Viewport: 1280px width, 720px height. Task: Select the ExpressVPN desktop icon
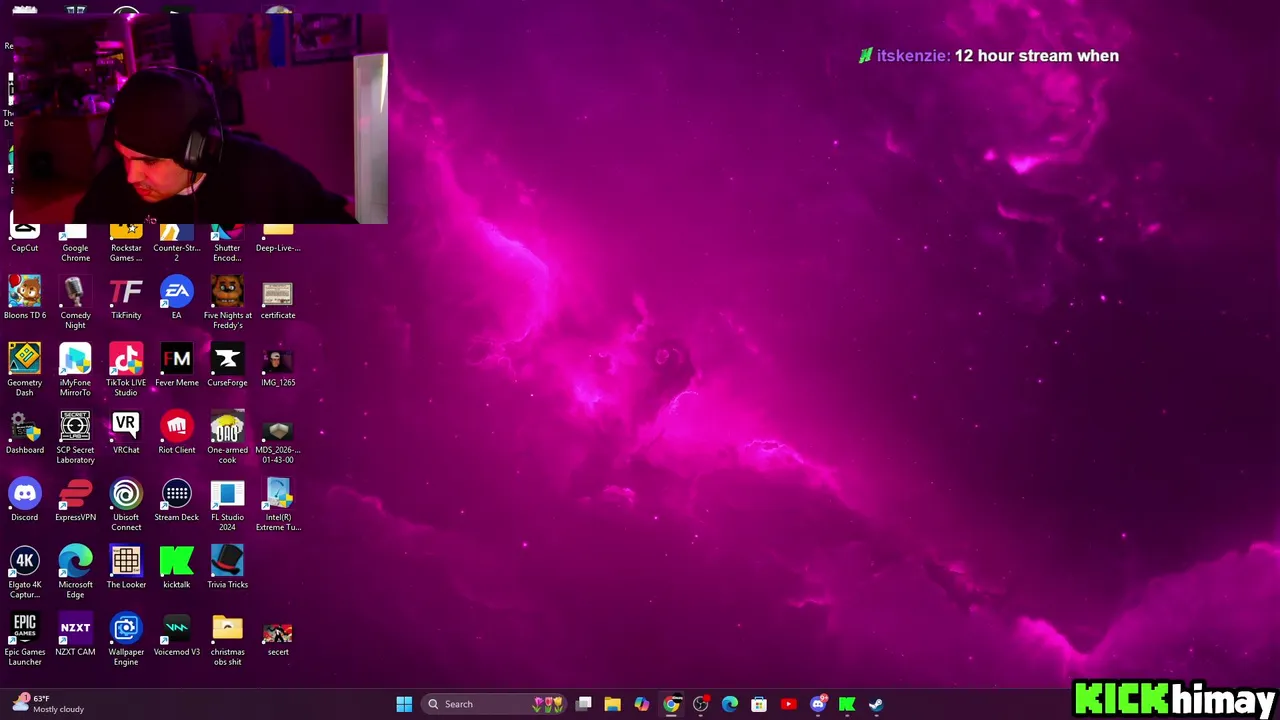tap(75, 500)
